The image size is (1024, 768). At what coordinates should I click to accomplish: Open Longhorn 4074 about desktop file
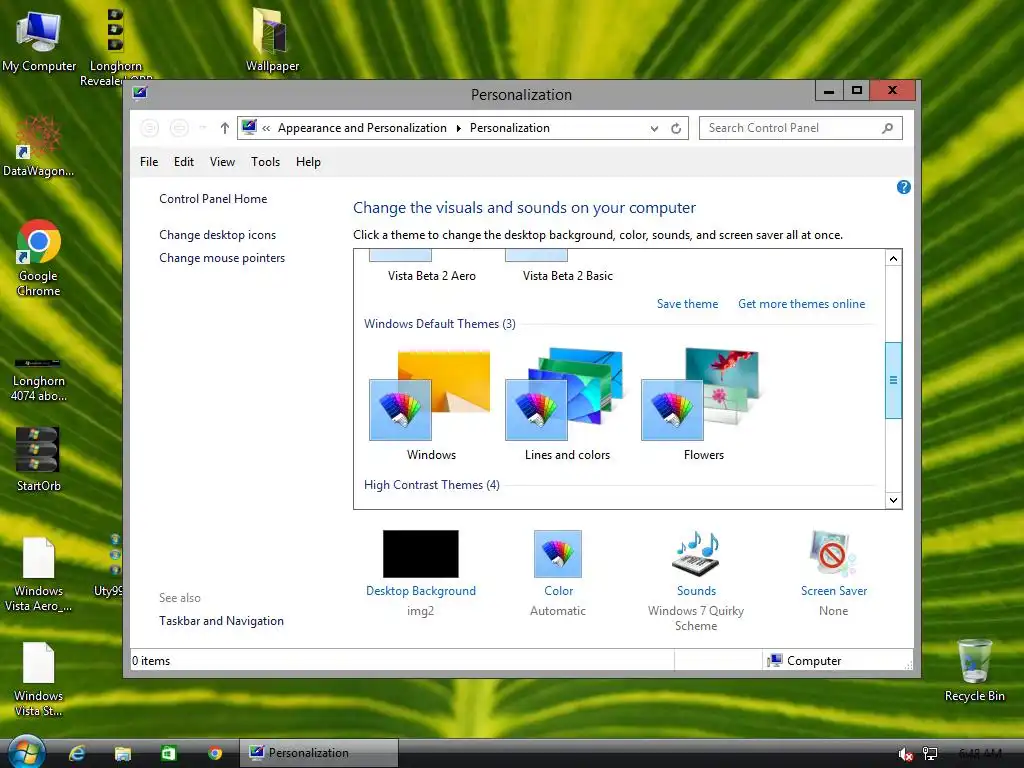tap(39, 379)
